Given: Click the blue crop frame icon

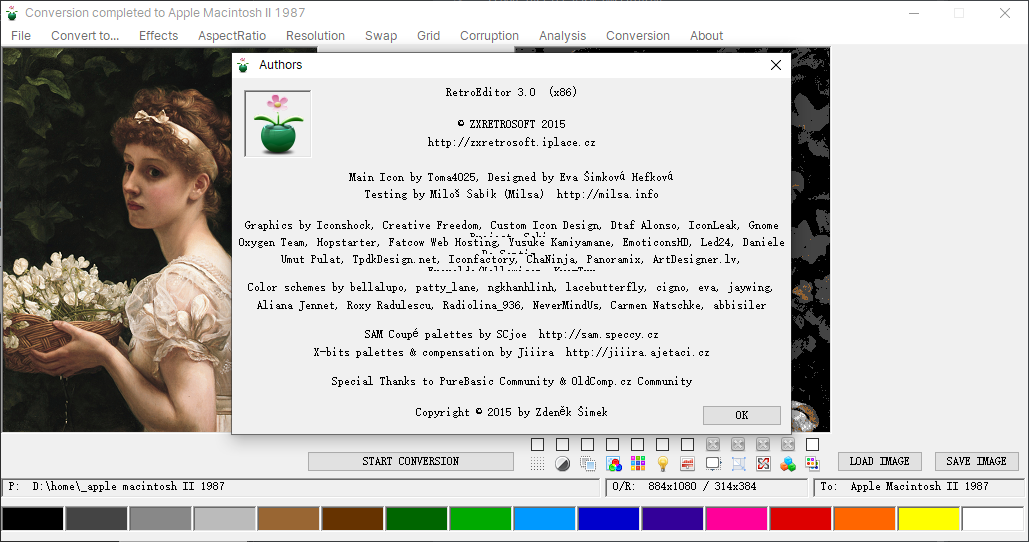Looking at the screenshot, I should coord(738,464).
